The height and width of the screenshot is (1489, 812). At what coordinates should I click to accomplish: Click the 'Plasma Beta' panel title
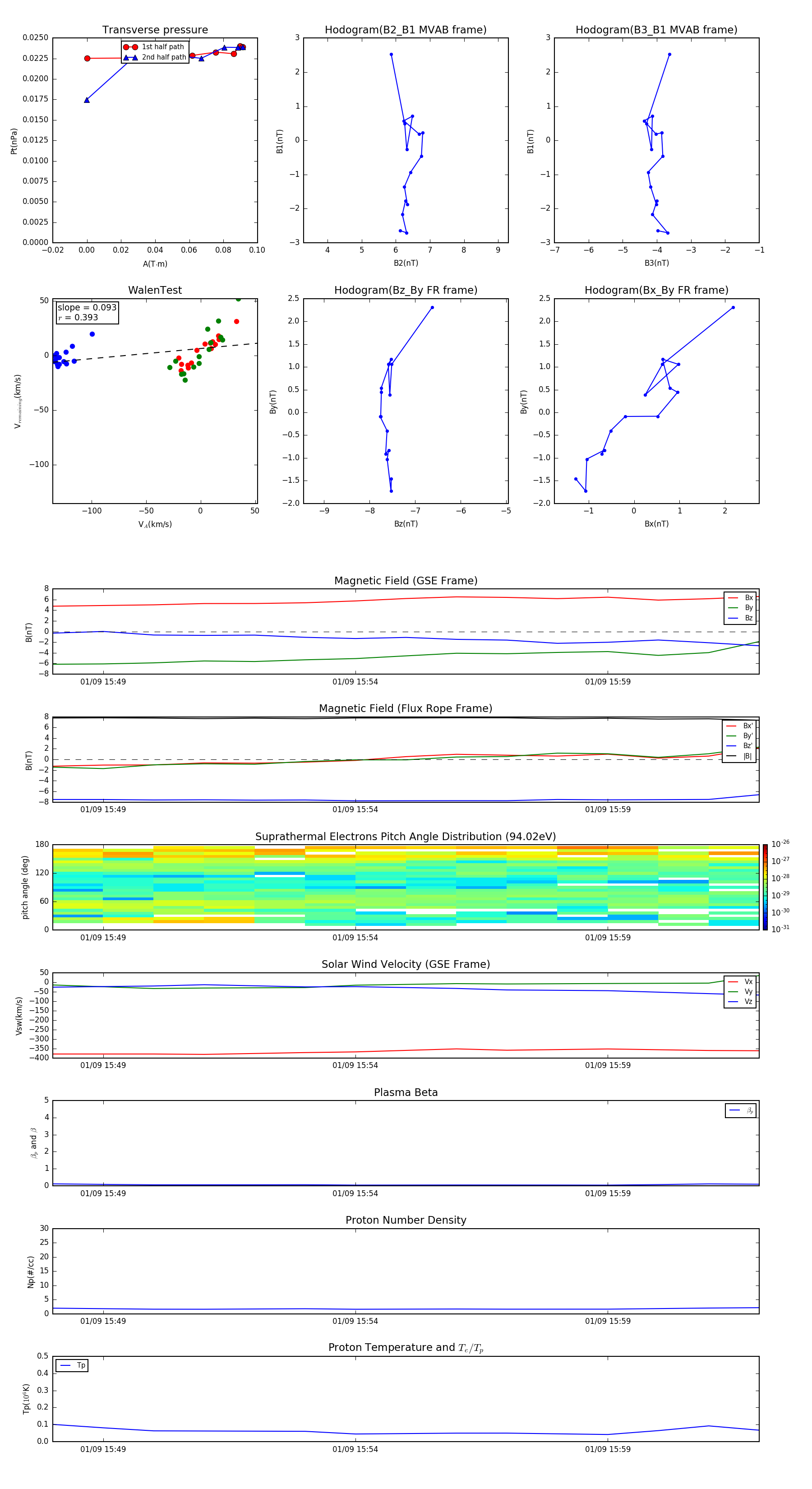(406, 1092)
